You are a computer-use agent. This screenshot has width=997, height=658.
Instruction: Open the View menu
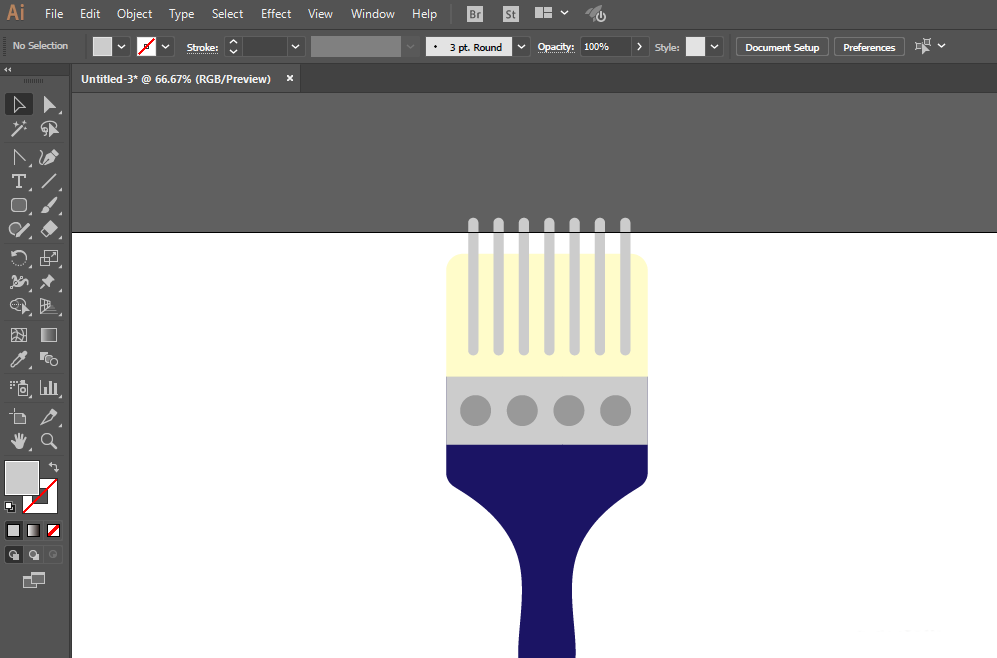[x=320, y=14]
